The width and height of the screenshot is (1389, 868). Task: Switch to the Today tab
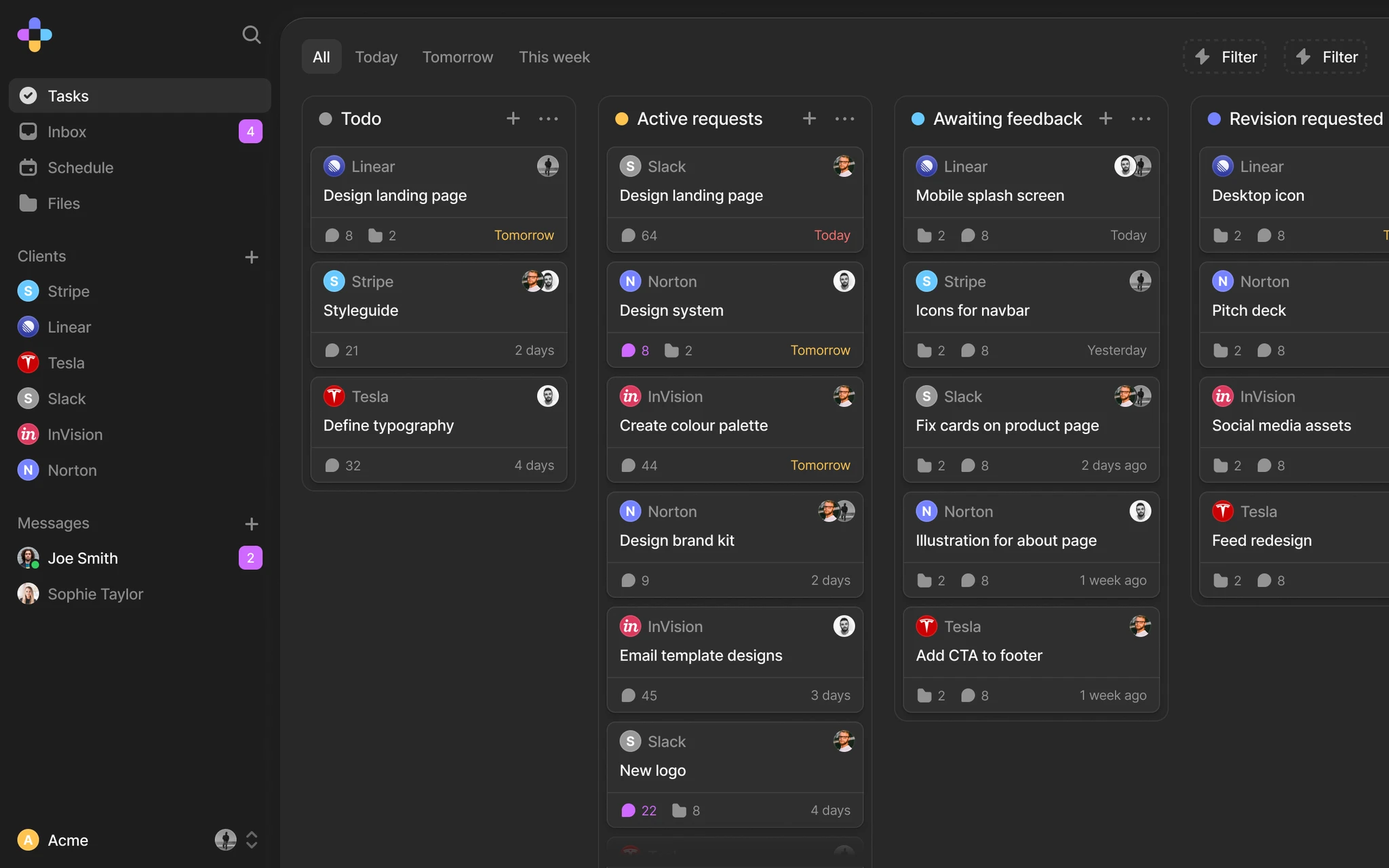[x=376, y=57]
